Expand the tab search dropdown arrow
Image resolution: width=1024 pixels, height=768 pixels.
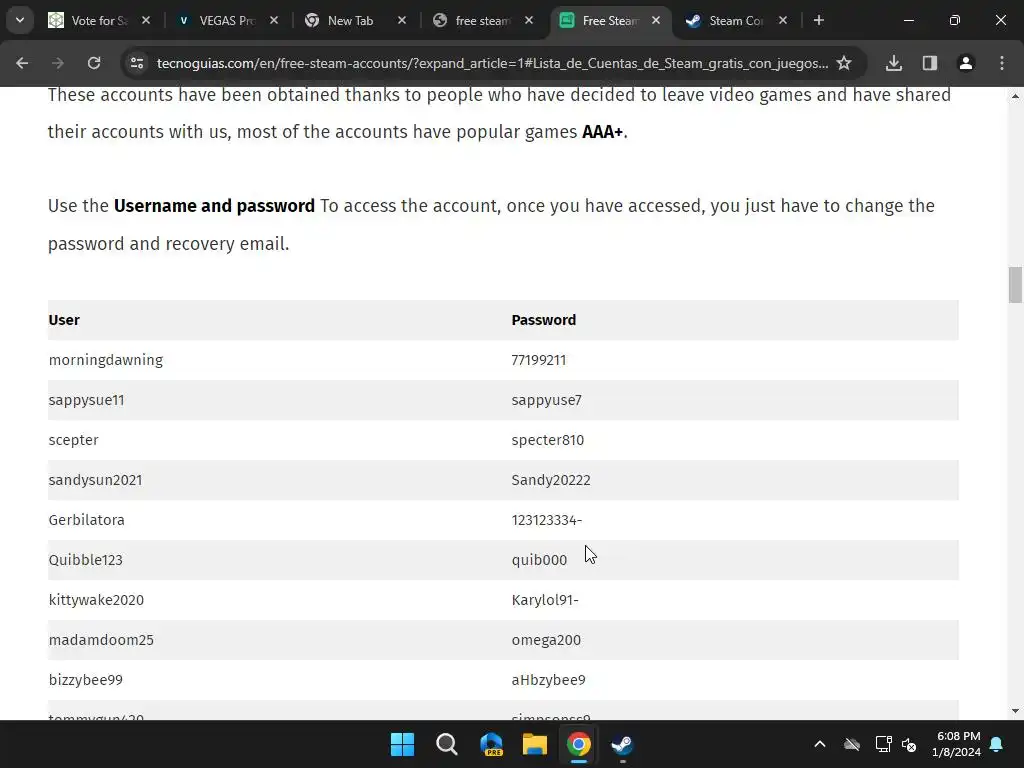pyautogui.click(x=20, y=20)
